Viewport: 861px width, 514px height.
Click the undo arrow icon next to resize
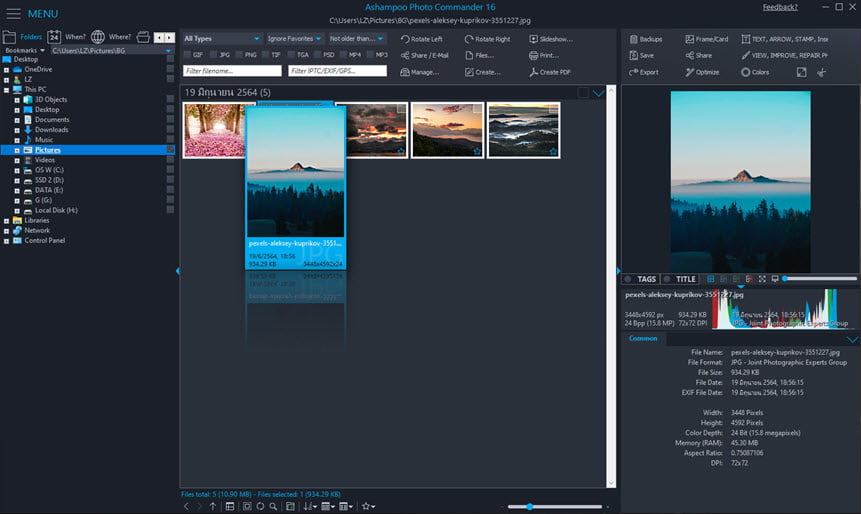tap(821, 72)
